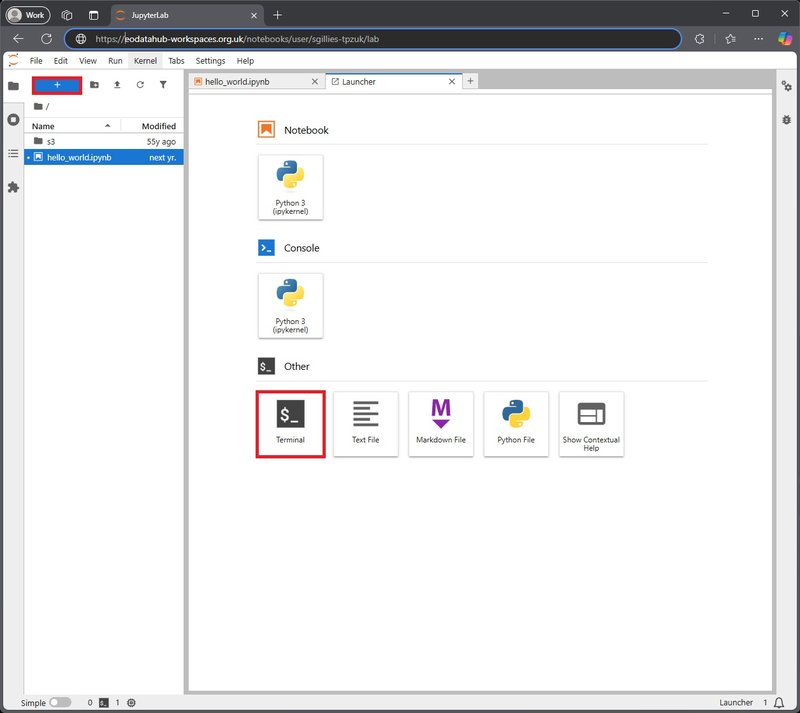The height and width of the screenshot is (713, 800).
Task: Open the s3 folder
Action: coord(51,141)
